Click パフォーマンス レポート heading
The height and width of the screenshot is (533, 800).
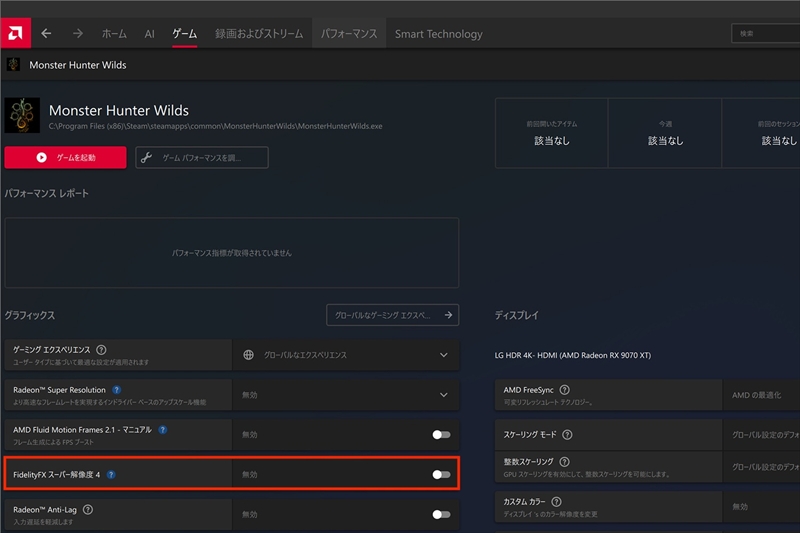pos(46,193)
